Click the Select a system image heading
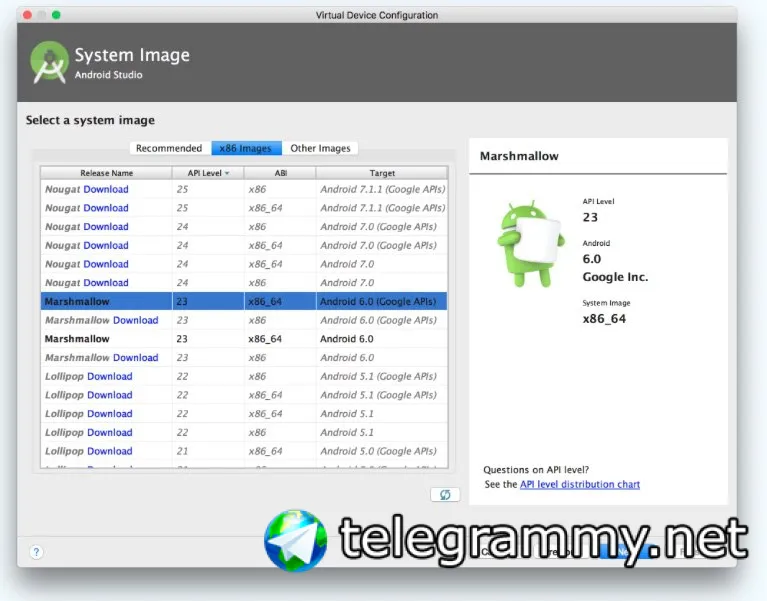Image resolution: width=767 pixels, height=601 pixels. (90, 120)
